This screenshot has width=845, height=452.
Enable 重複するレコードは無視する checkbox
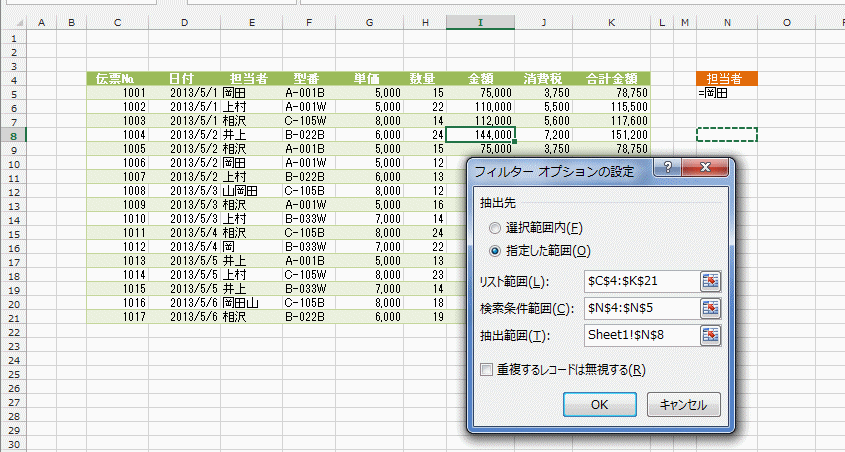(x=487, y=369)
